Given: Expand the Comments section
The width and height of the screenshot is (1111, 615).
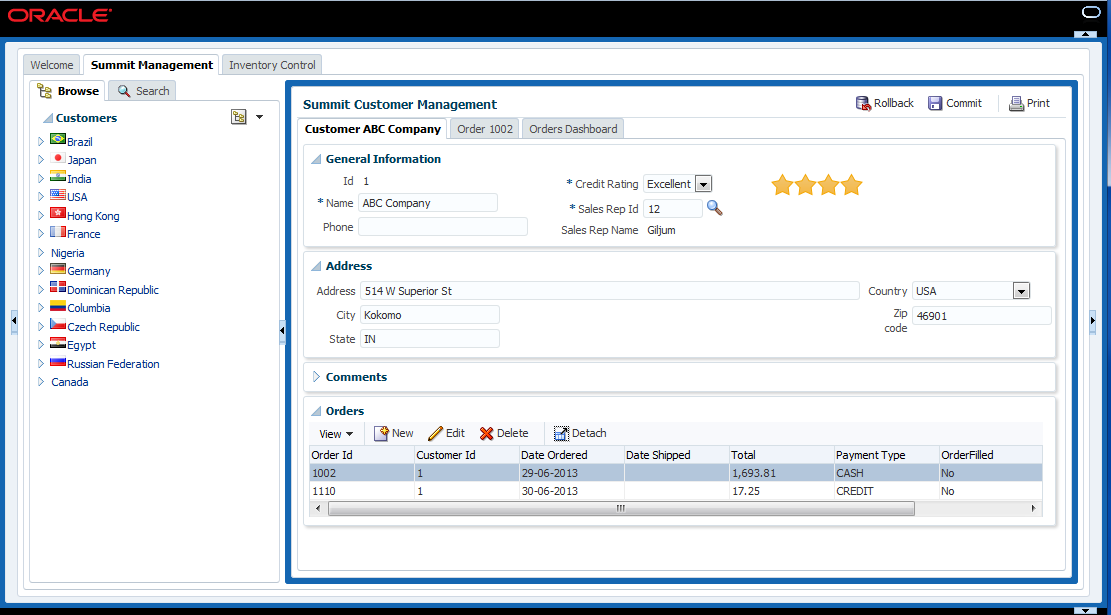Looking at the screenshot, I should tap(317, 377).
